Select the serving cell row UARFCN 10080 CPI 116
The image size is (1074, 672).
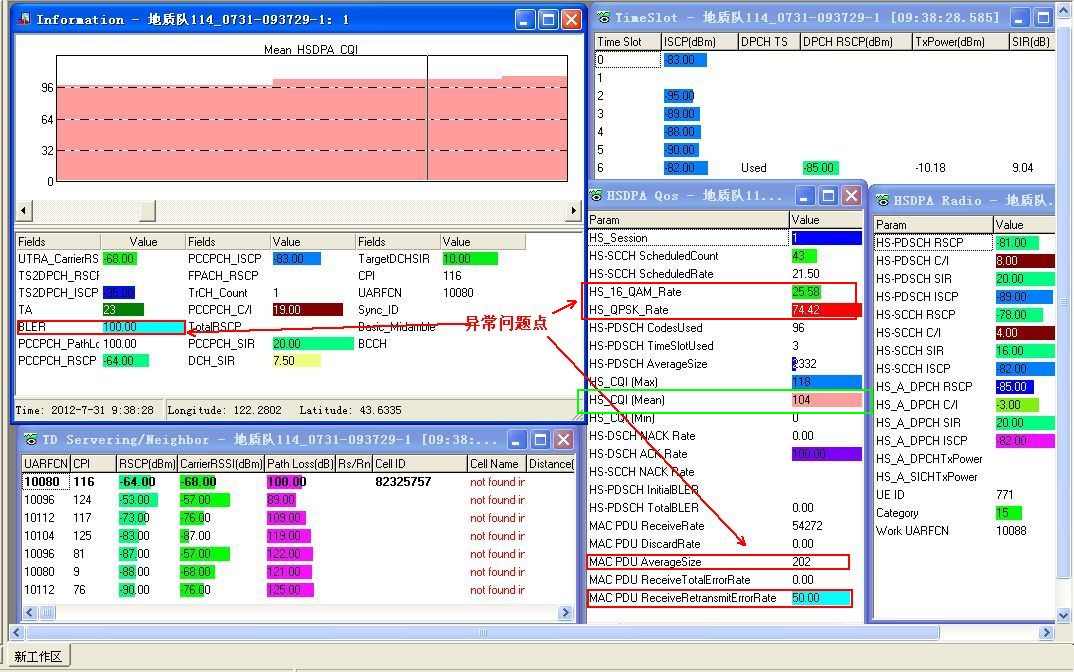[298, 482]
